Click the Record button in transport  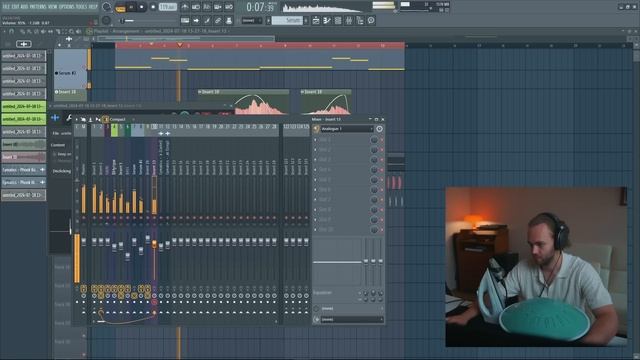pyautogui.click(x=153, y=7)
